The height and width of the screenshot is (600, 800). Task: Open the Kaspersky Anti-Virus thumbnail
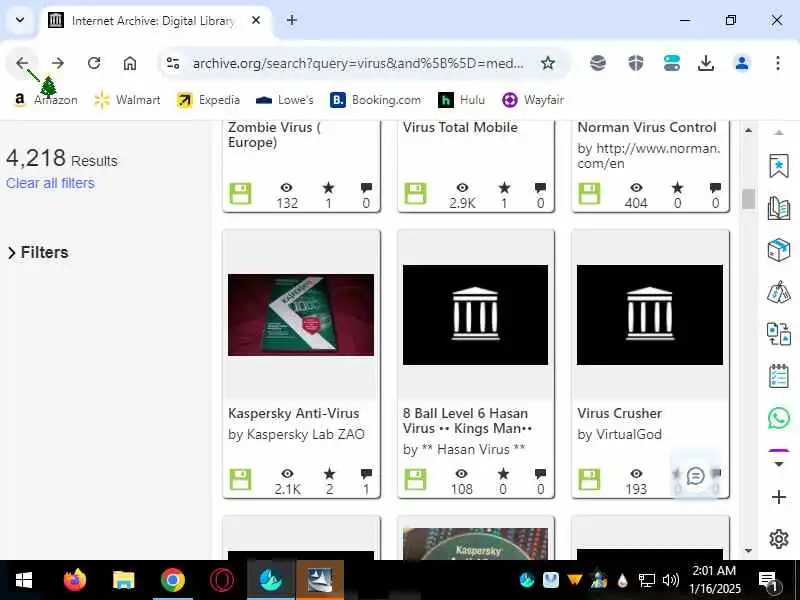click(x=301, y=315)
